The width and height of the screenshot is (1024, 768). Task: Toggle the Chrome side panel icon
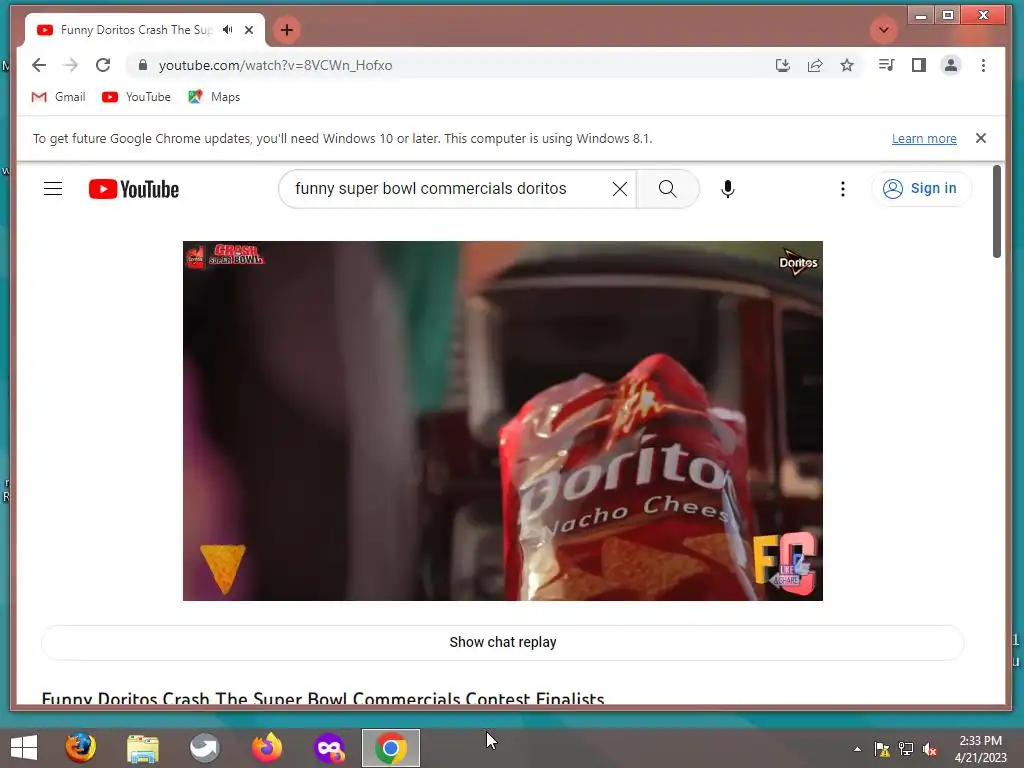click(x=919, y=65)
